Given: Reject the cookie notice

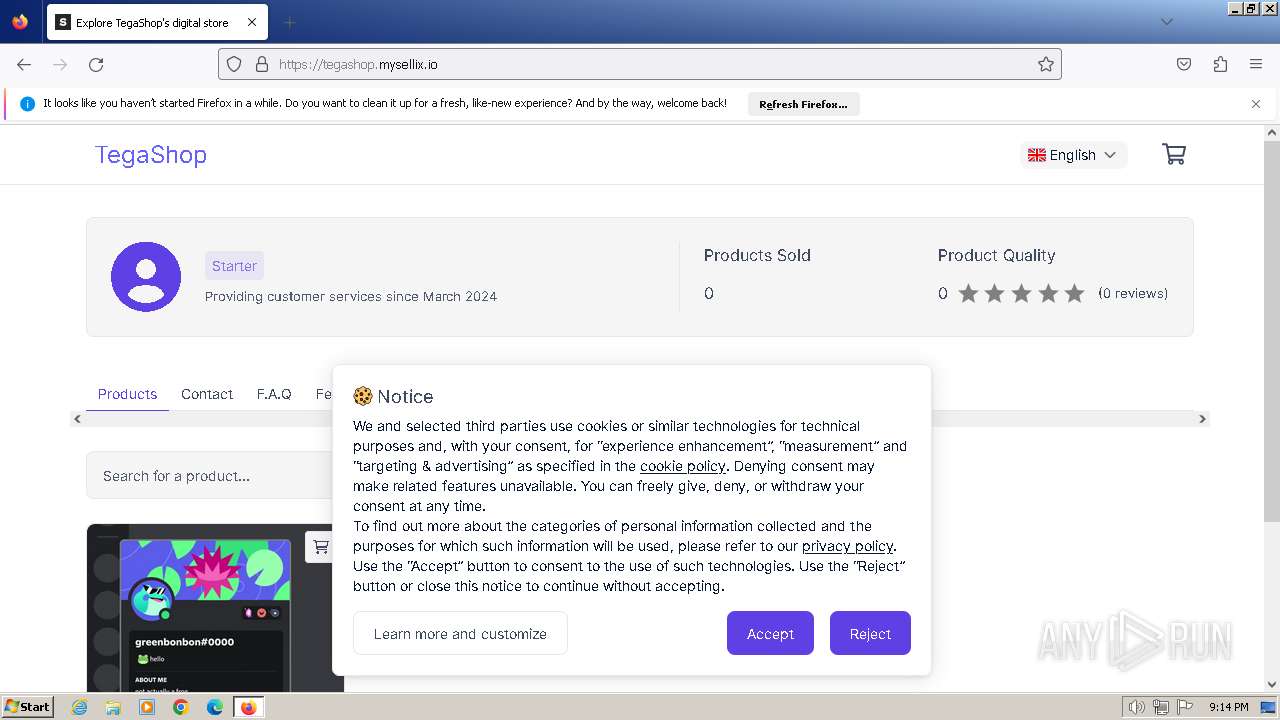Looking at the screenshot, I should pos(870,633).
